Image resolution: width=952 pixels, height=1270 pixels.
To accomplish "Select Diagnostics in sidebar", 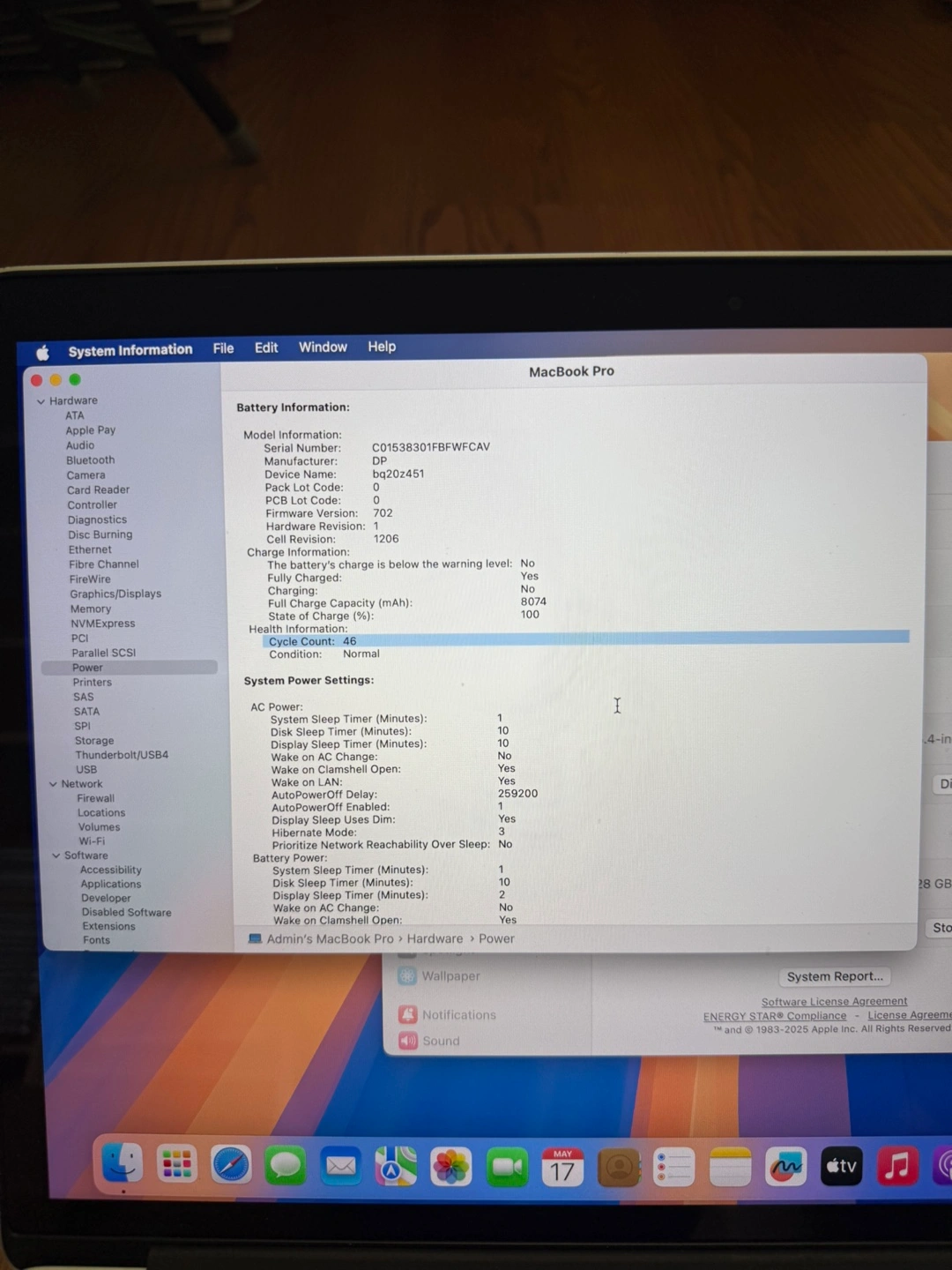I will click(97, 520).
